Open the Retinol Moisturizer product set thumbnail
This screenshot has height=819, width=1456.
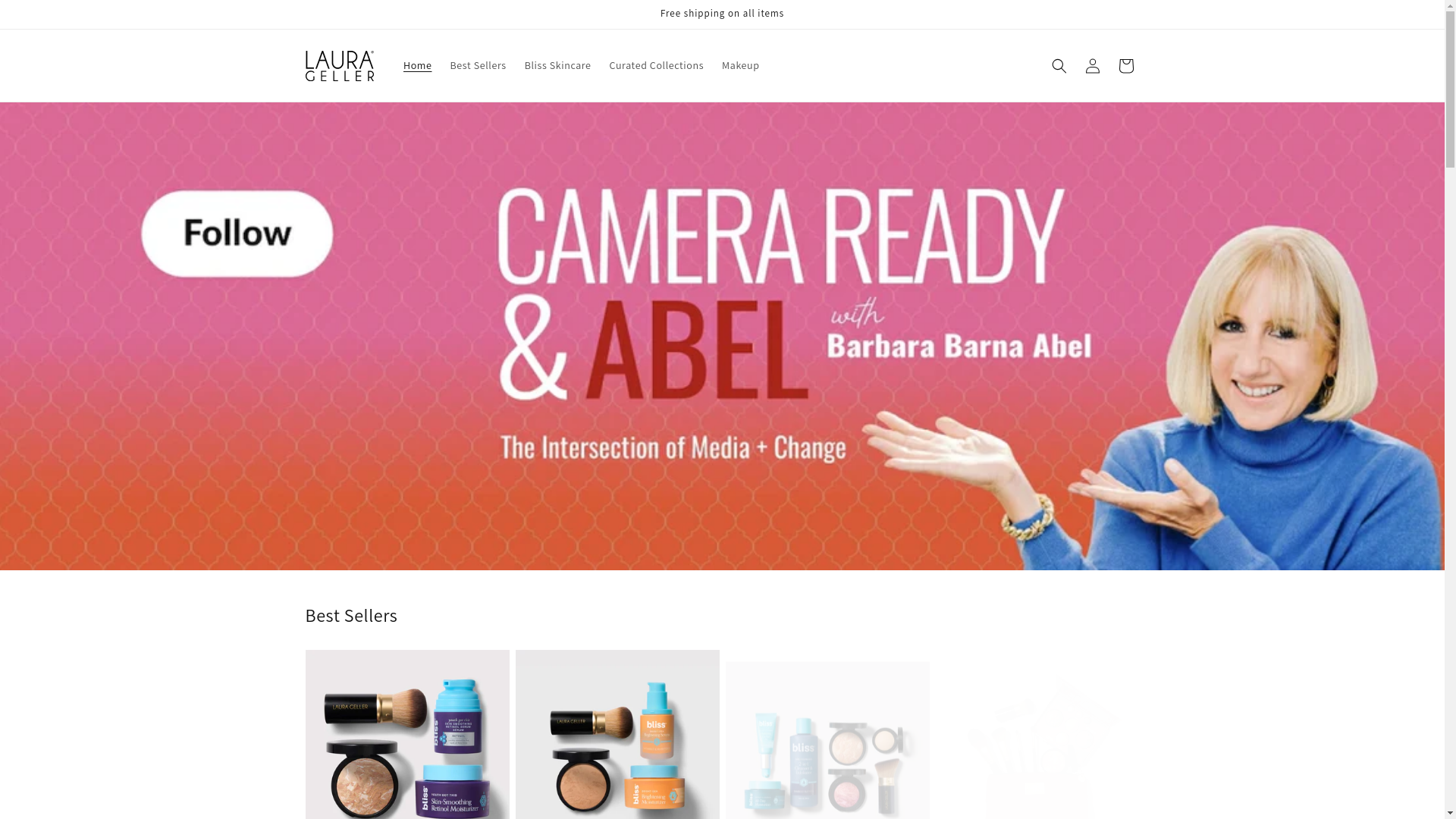click(407, 734)
